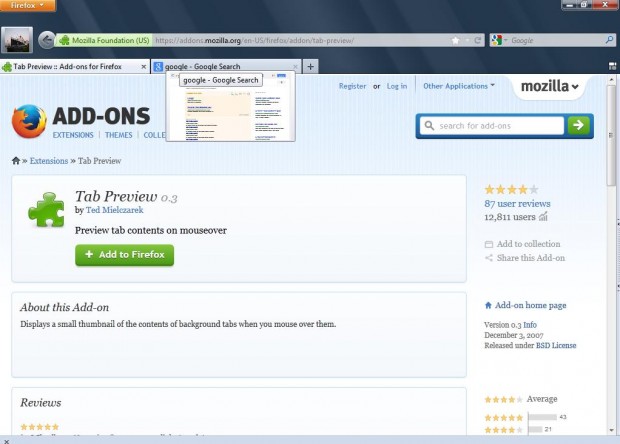The width and height of the screenshot is (620, 444).
Task: Click the tab groups icon on tab bar
Action: pos(612,66)
